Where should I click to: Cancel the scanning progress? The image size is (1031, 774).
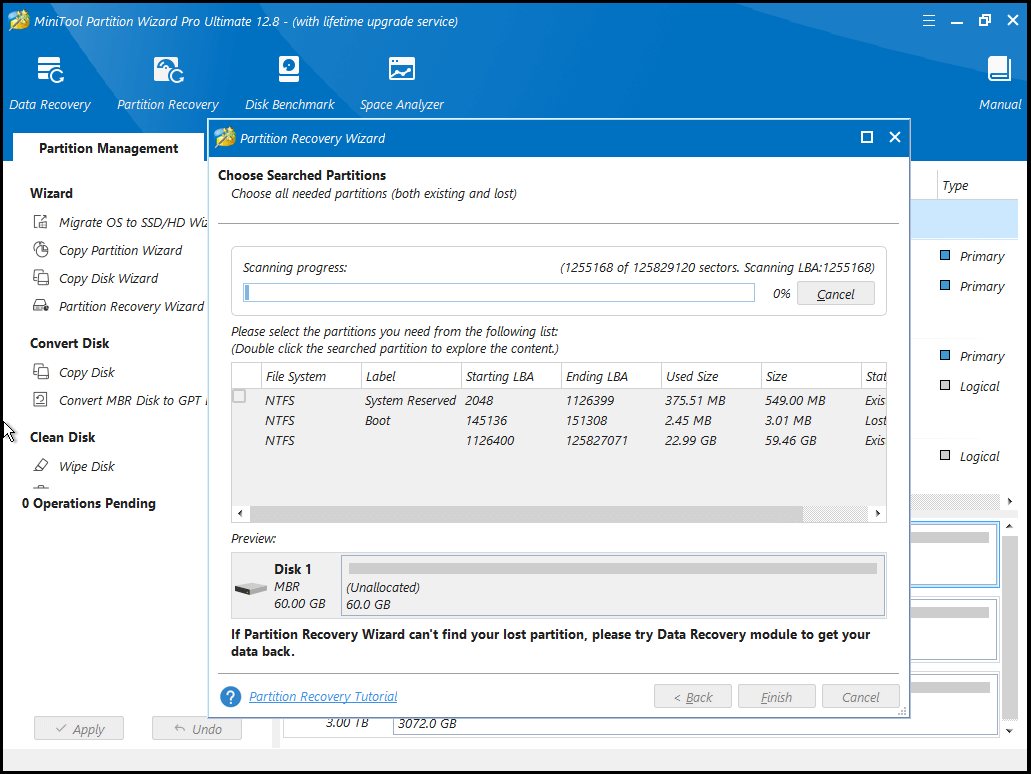(x=835, y=294)
